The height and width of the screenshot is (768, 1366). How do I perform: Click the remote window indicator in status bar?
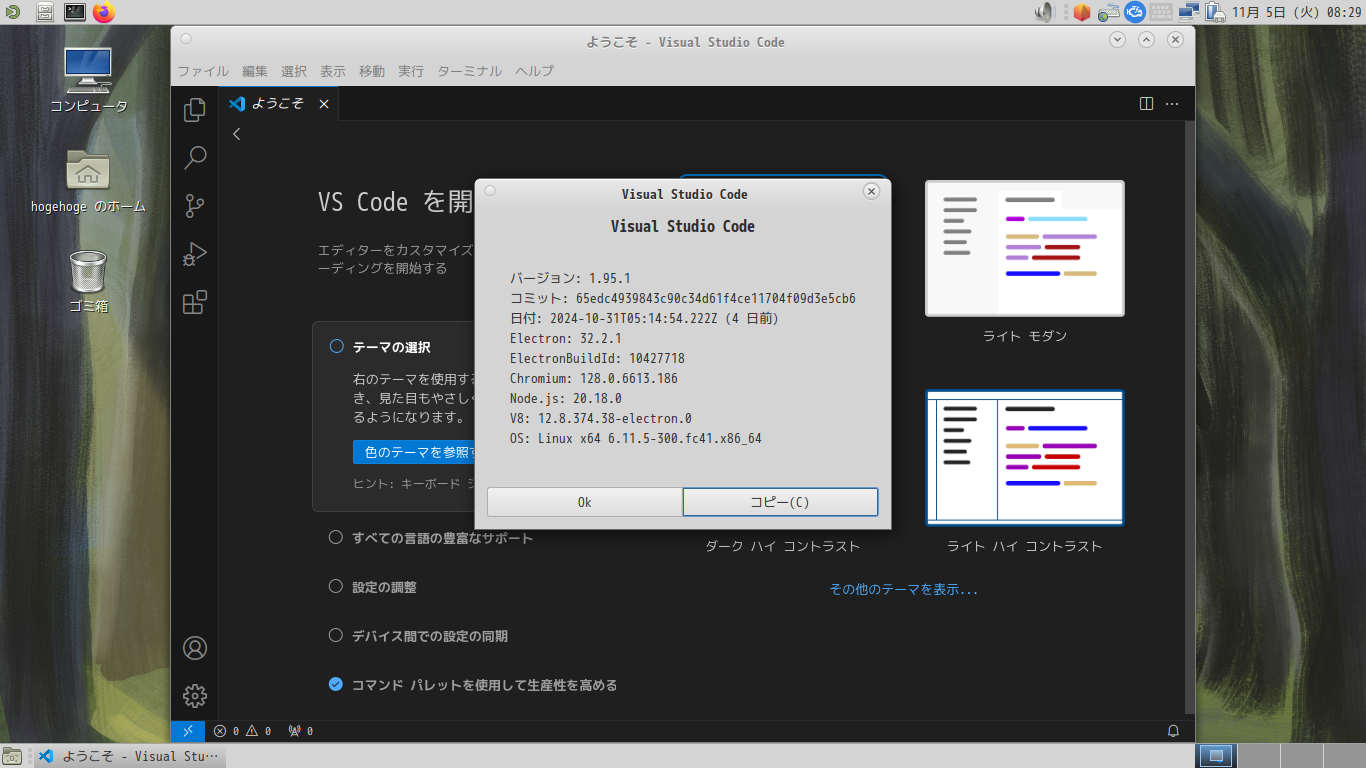[x=188, y=731]
